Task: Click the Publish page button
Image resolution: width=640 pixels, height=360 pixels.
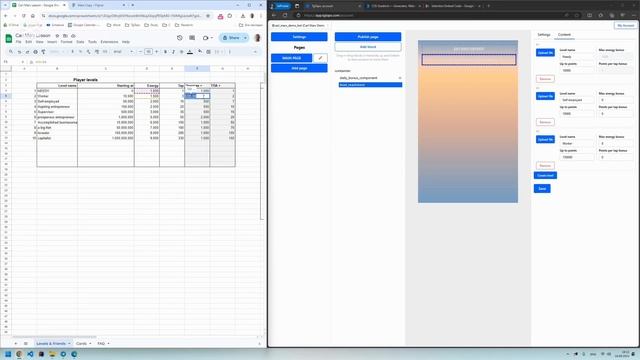Action: pyautogui.click(x=368, y=37)
